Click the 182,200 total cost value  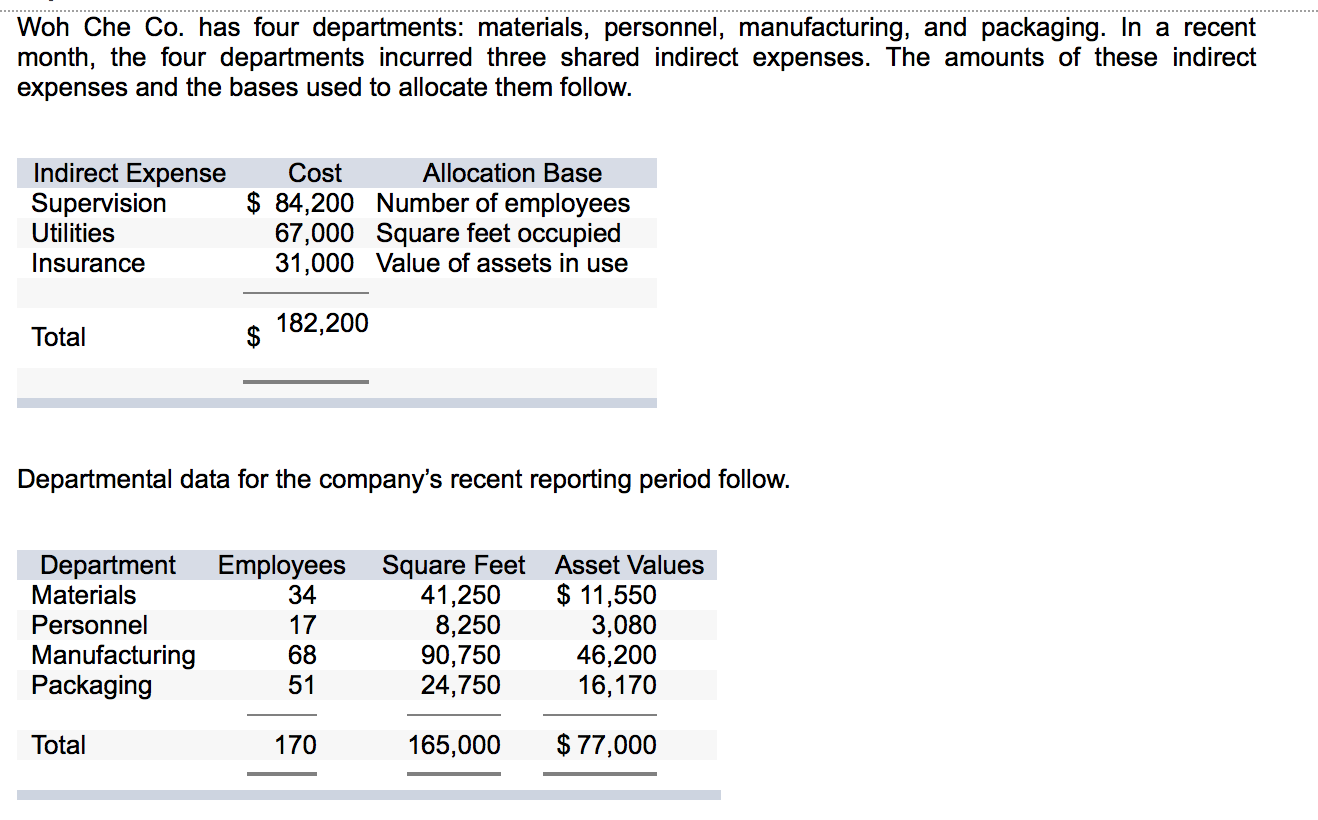[x=322, y=323]
